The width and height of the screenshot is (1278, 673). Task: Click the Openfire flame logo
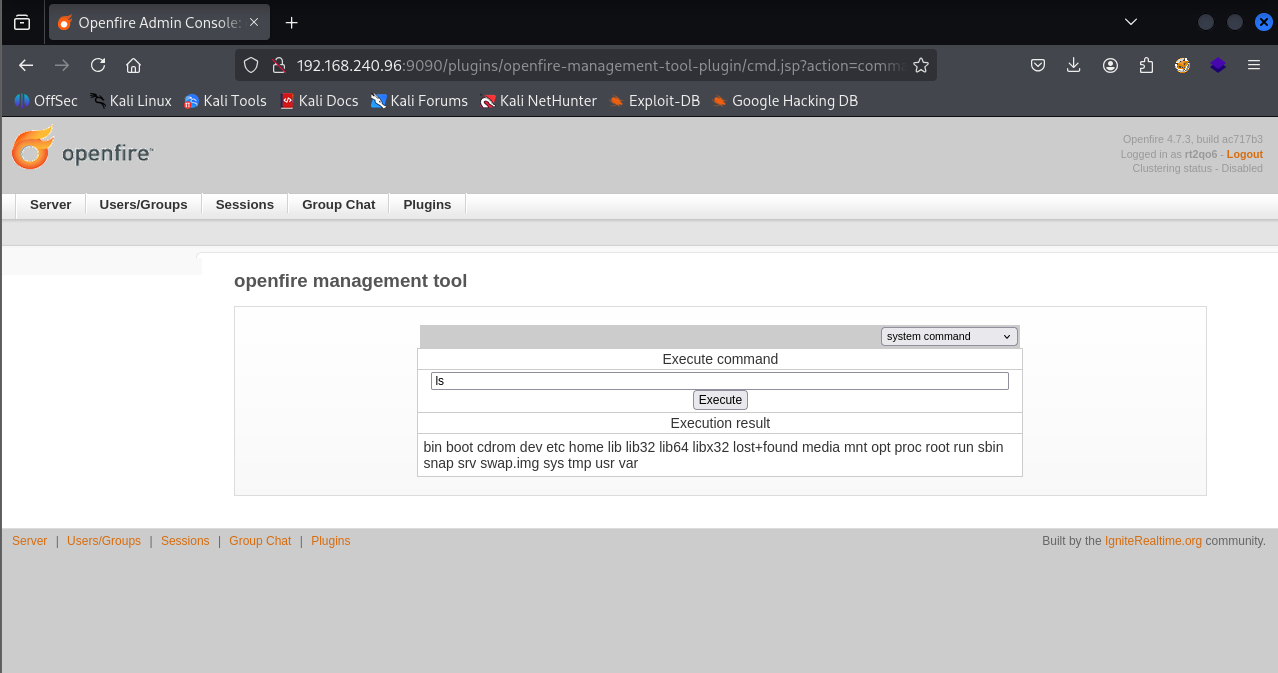33,149
